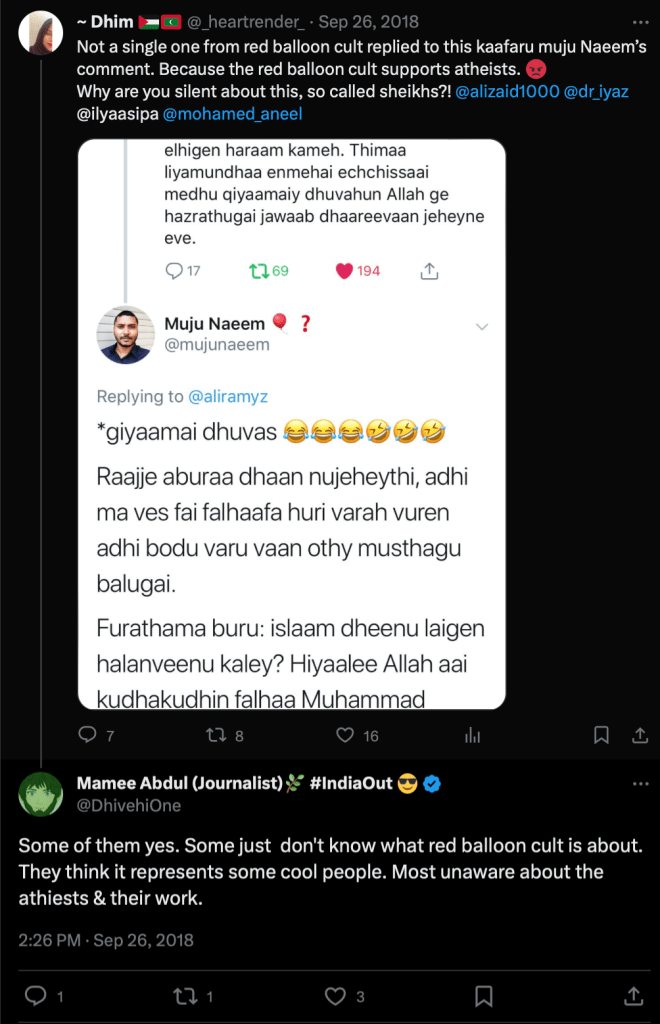The width and height of the screenshot is (660, 1024).
Task: Open Dhim's profile avatar
Action: (x=40, y=34)
